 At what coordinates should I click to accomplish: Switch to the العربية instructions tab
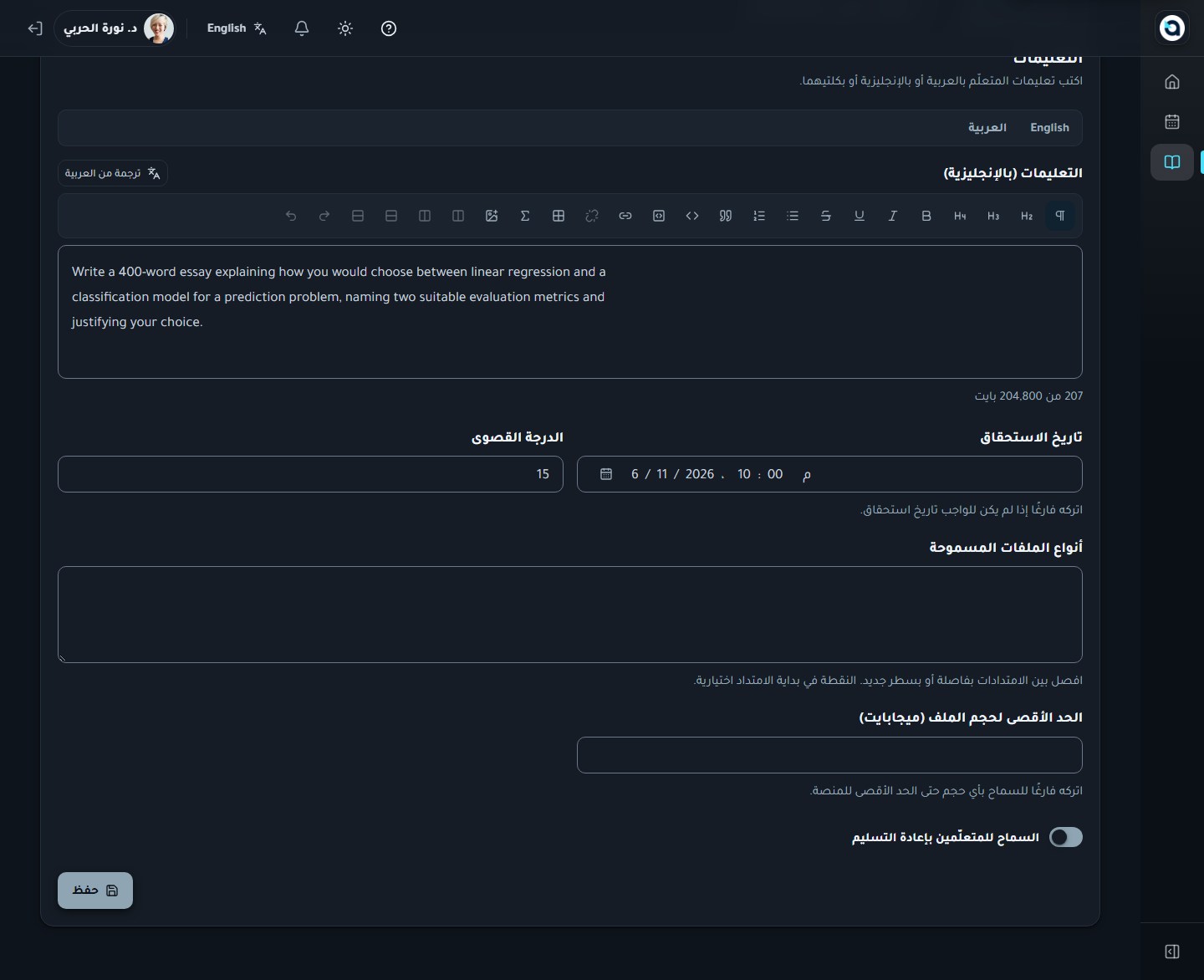(987, 127)
